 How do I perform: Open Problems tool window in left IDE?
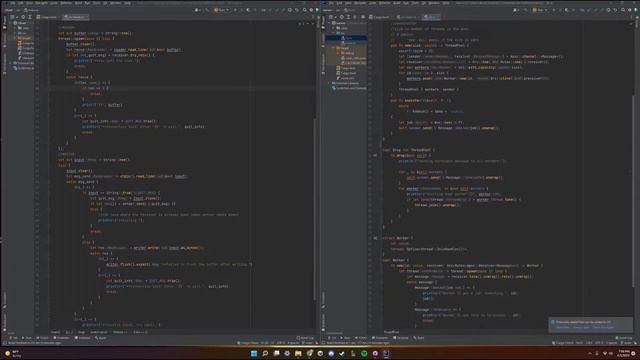point(61,338)
